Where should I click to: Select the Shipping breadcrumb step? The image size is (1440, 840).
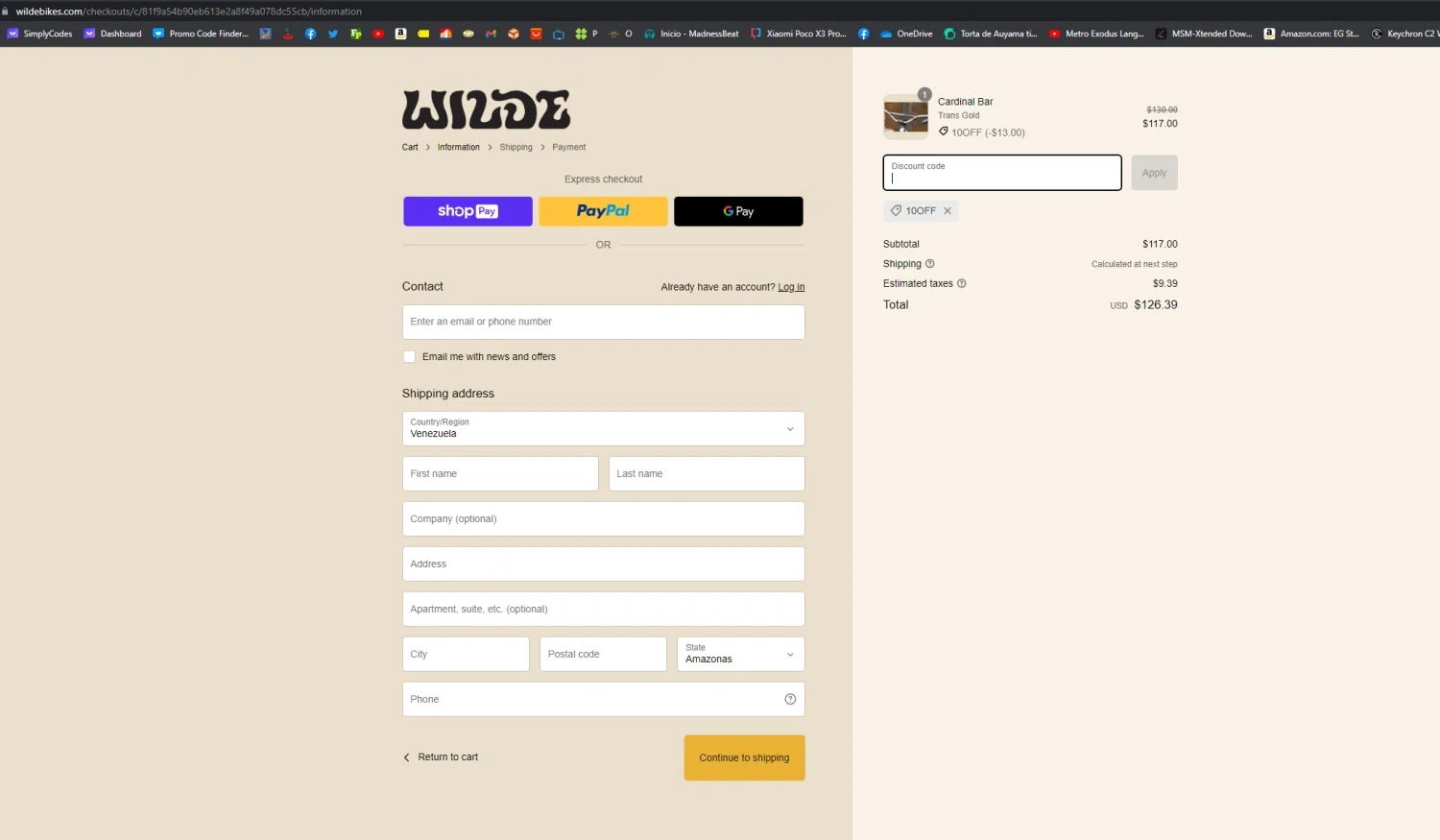[516, 147]
